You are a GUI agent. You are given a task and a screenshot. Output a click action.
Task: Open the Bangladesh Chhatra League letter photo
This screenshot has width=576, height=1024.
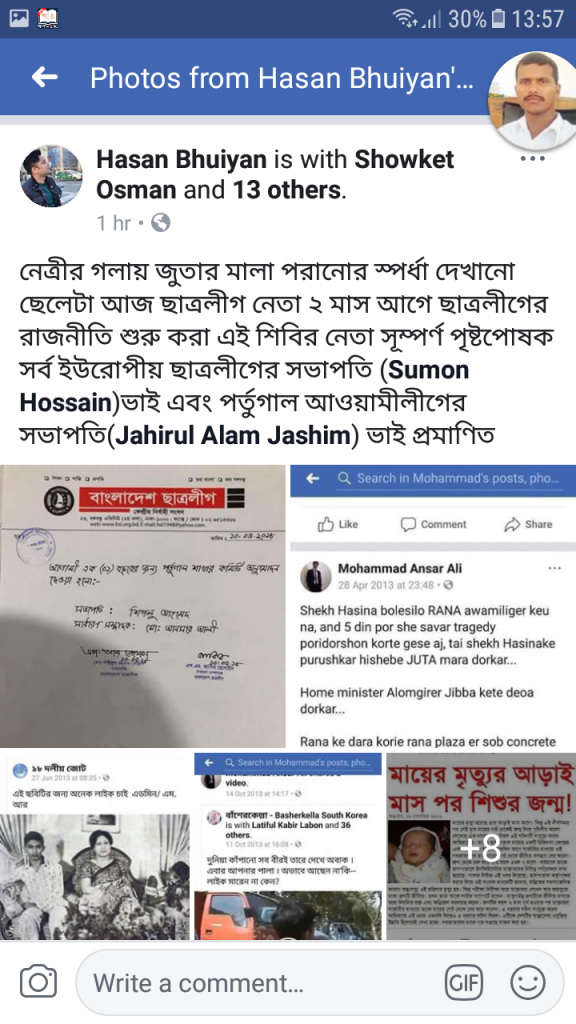pos(142,606)
